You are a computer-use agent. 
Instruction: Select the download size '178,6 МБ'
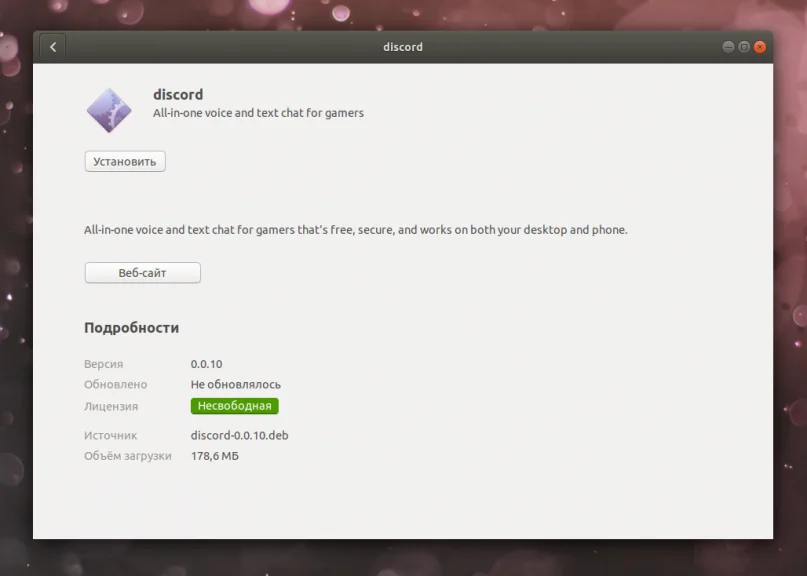tap(215, 456)
